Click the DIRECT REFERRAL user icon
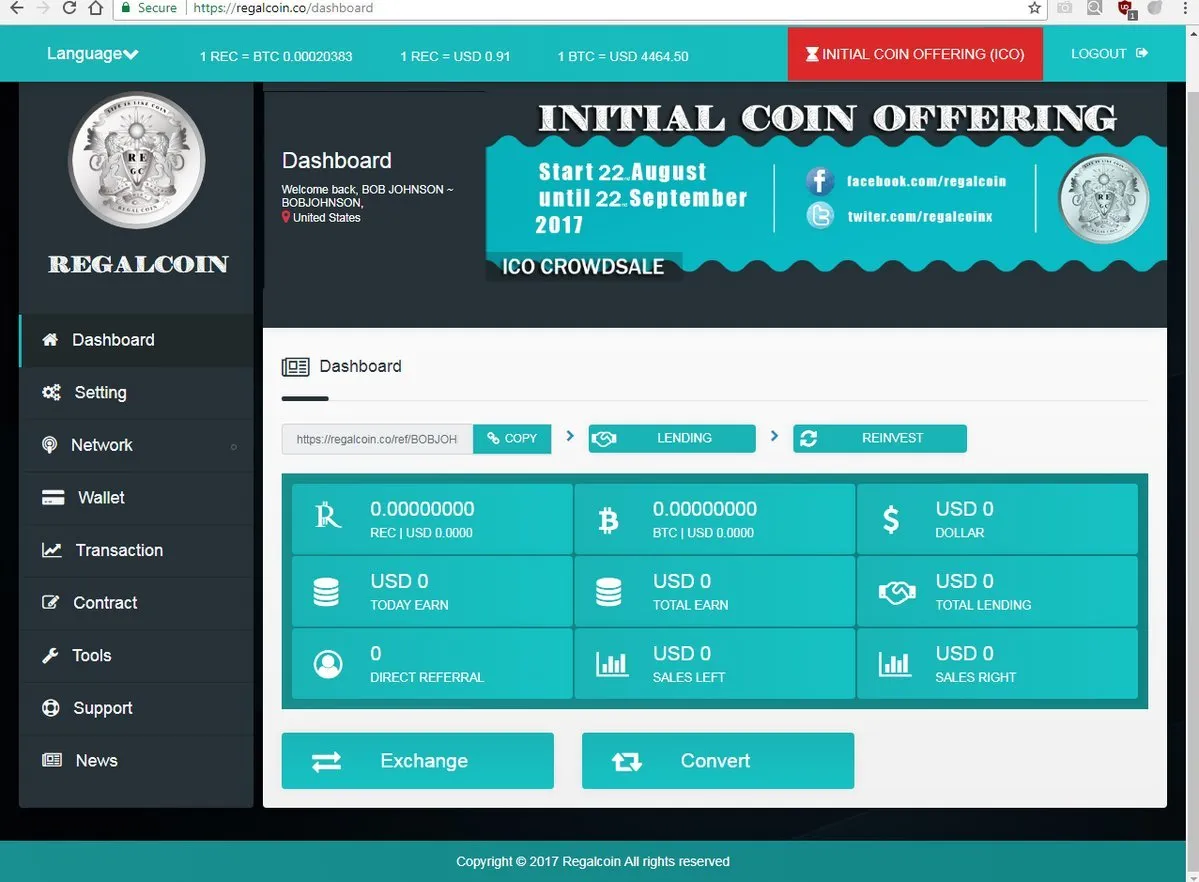Image resolution: width=1199 pixels, height=882 pixels. tap(328, 664)
